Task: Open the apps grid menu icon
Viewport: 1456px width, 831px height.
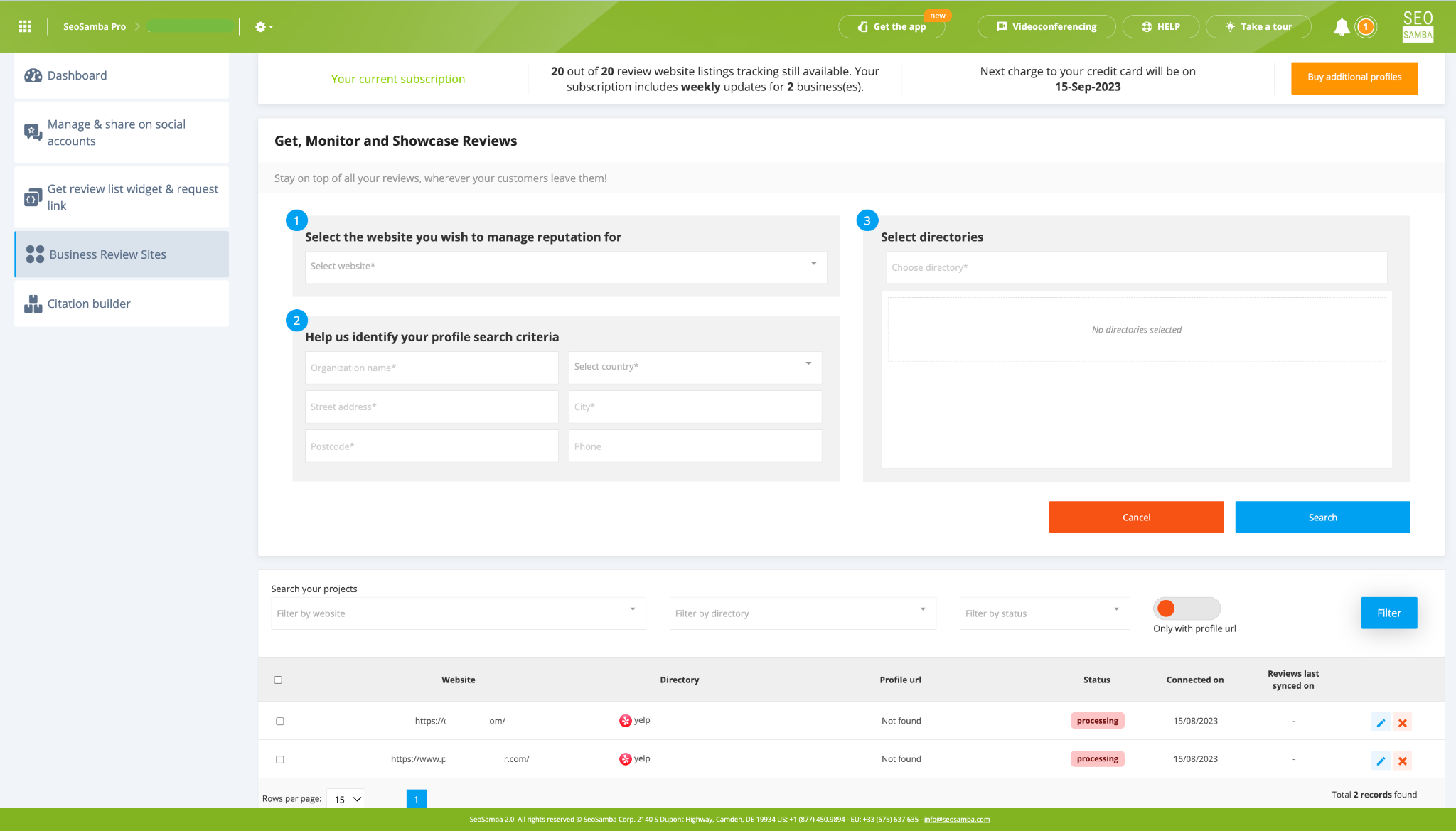Action: coord(25,26)
